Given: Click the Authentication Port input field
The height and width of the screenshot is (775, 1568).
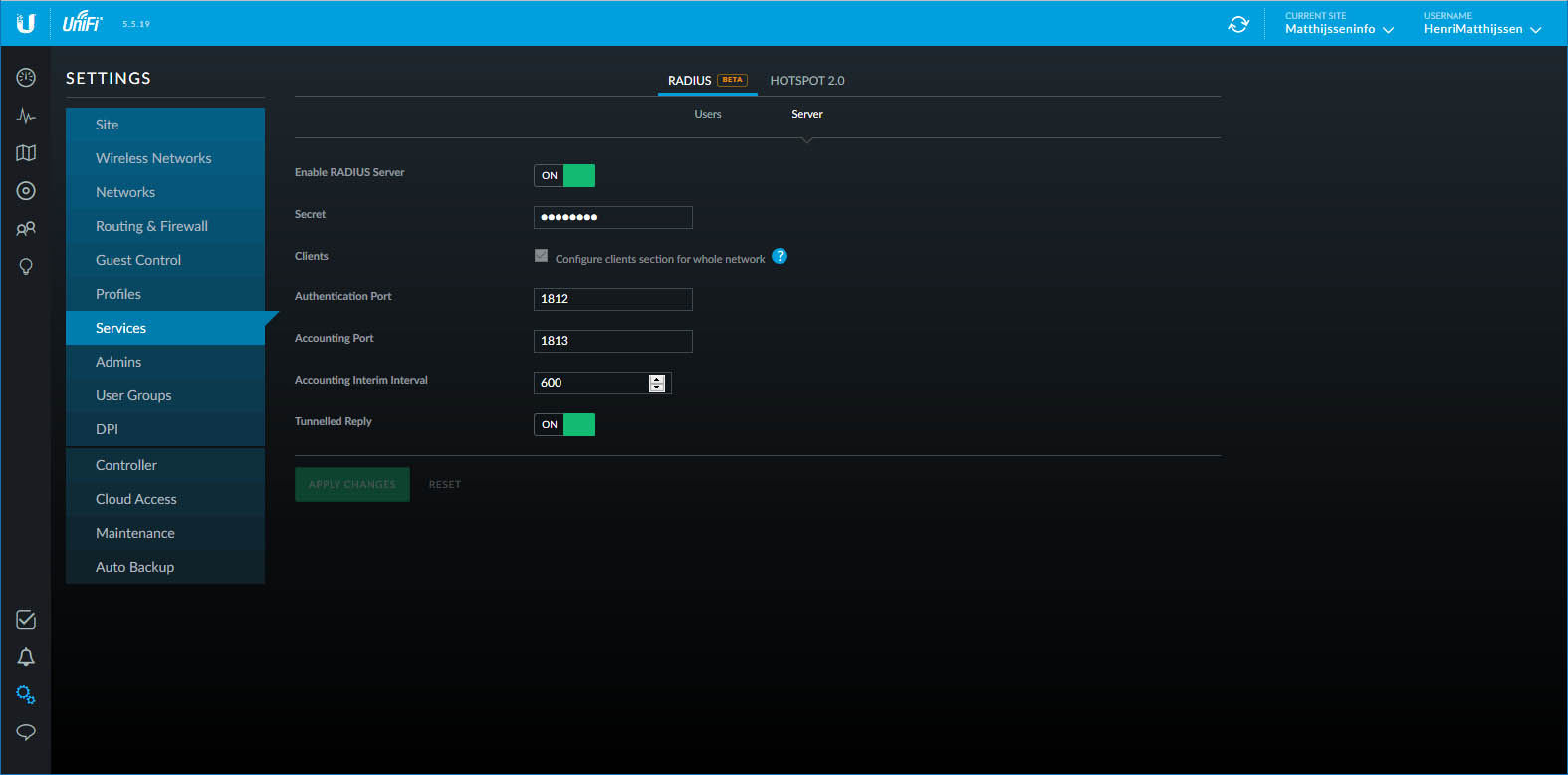Looking at the screenshot, I should (x=612, y=299).
